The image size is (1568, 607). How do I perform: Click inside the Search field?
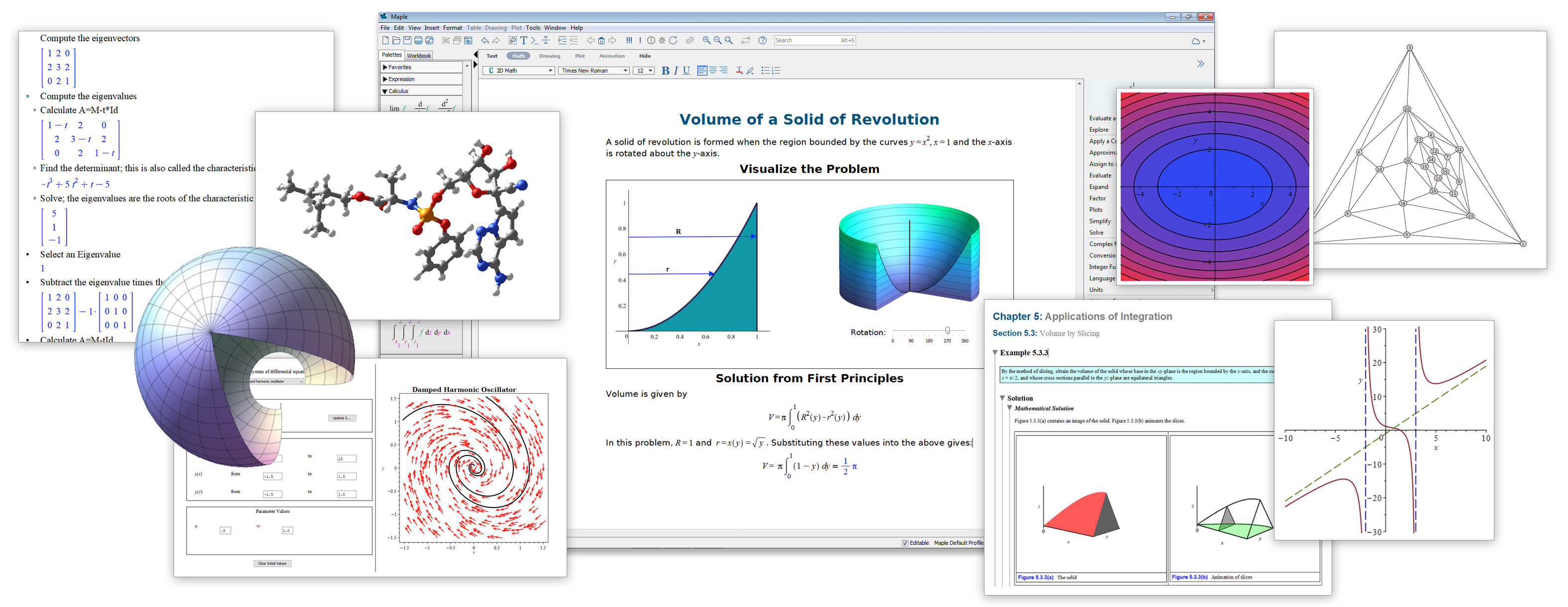pyautogui.click(x=816, y=40)
